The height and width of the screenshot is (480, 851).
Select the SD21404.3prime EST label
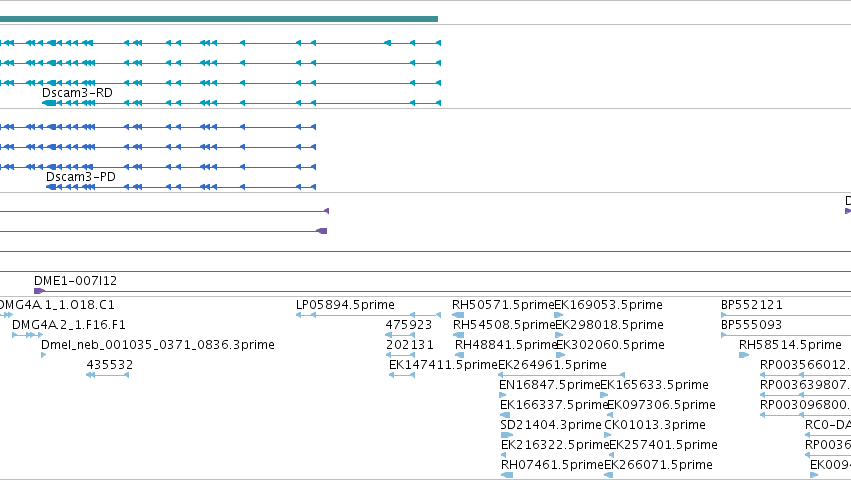pos(551,425)
